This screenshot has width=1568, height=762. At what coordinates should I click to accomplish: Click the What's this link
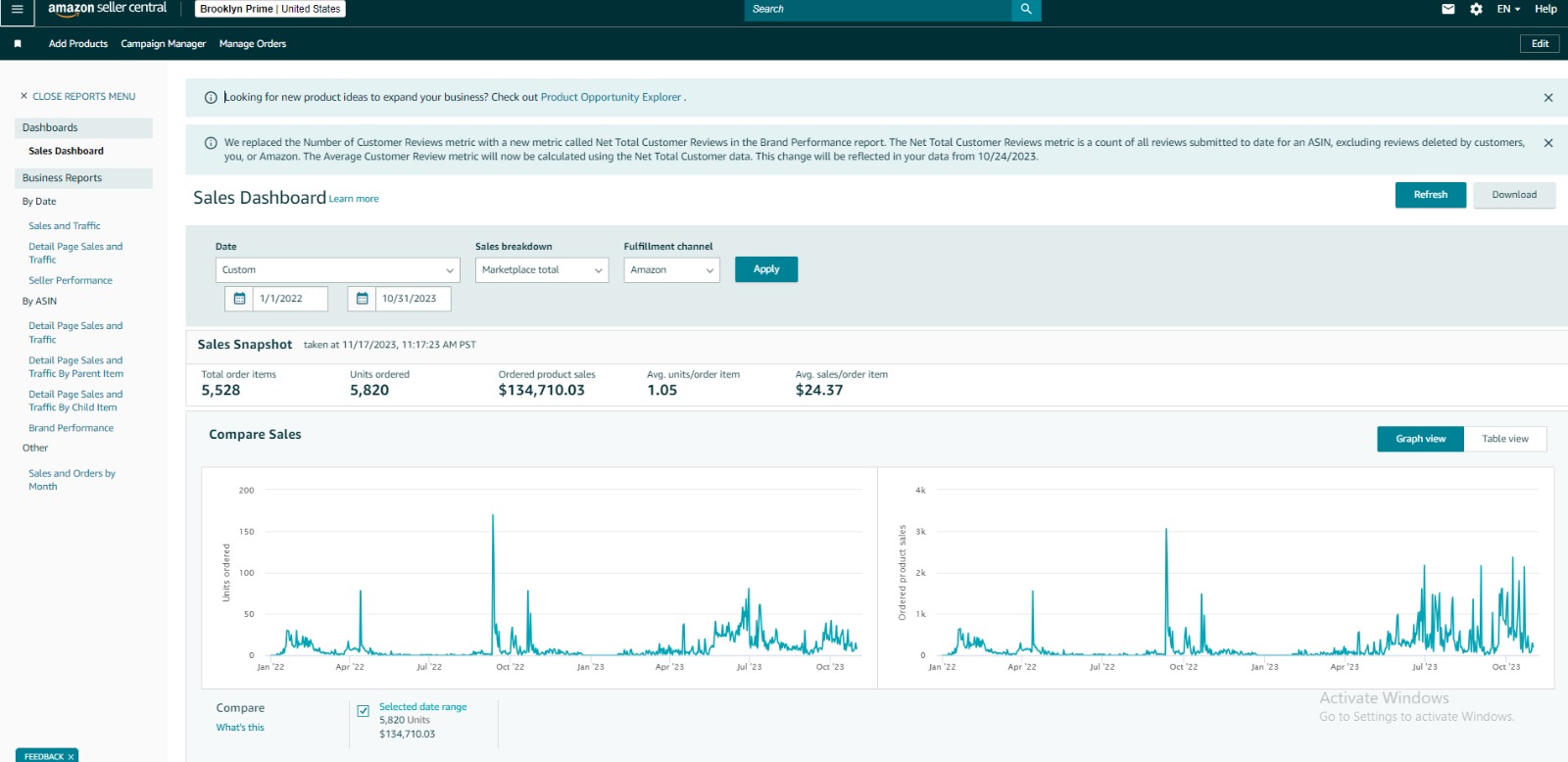point(240,728)
